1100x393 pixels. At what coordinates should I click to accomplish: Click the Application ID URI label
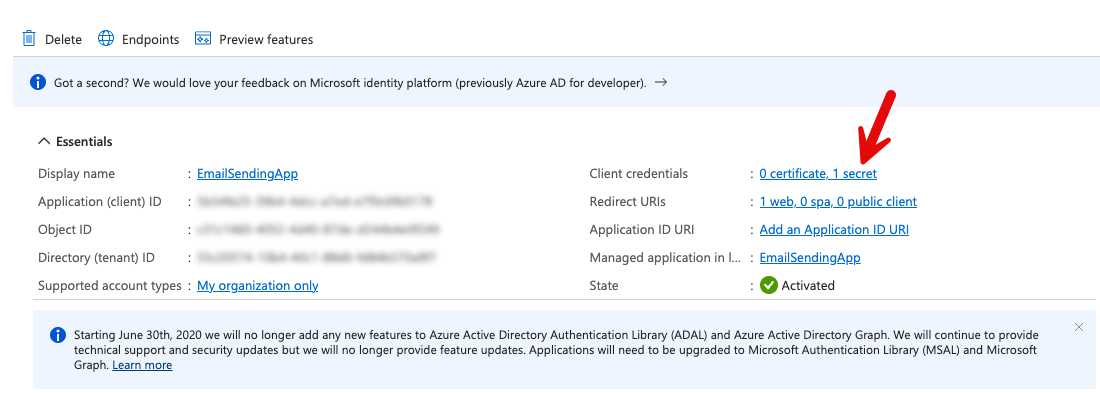[642, 230]
